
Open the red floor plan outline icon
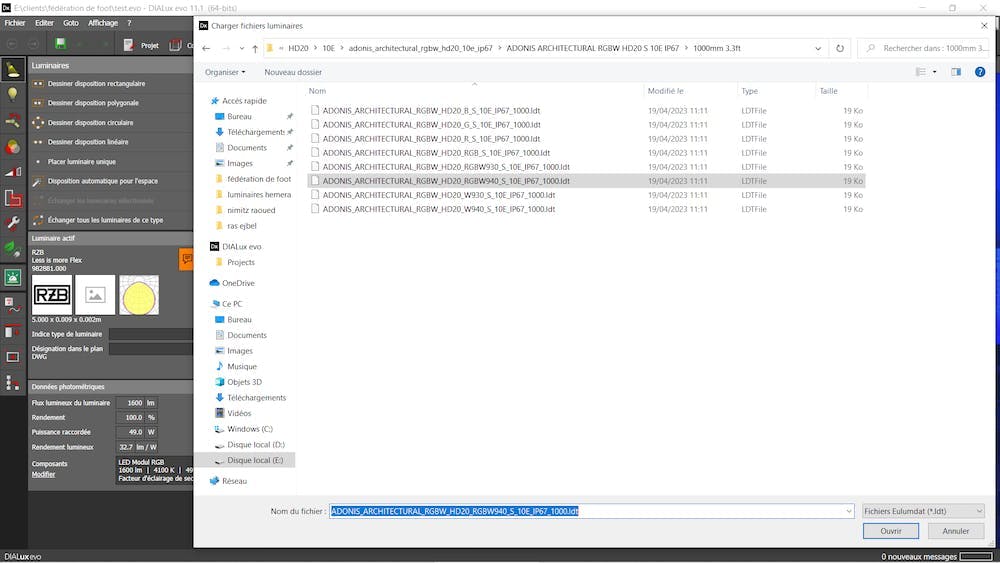click(13, 198)
